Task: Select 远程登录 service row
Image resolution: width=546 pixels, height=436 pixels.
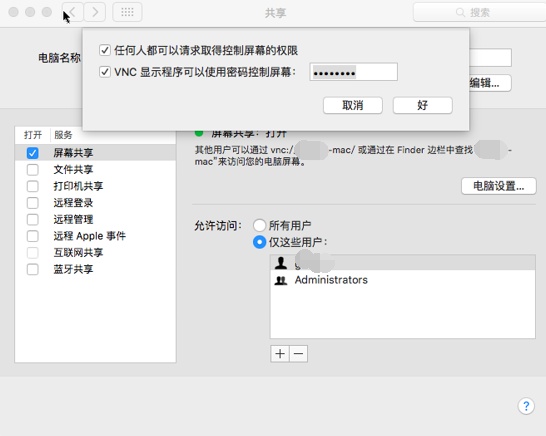Action: tap(95, 203)
